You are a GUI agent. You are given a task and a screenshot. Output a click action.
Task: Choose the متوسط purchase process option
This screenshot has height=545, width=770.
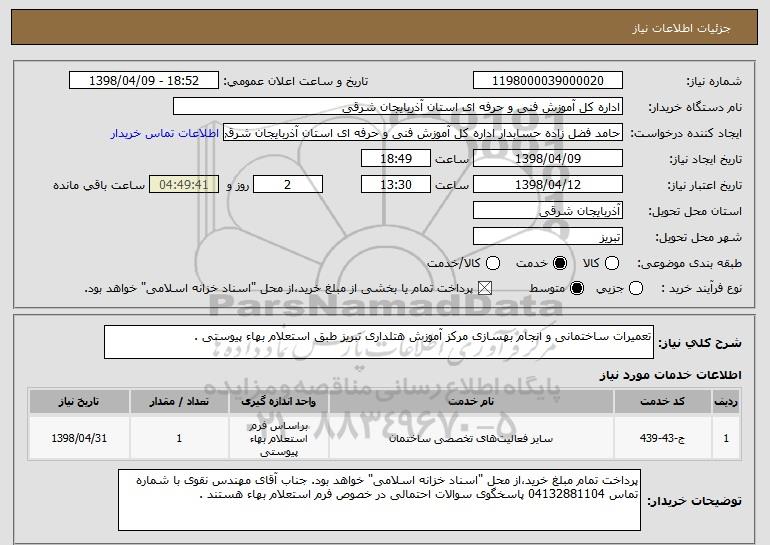pos(577,288)
